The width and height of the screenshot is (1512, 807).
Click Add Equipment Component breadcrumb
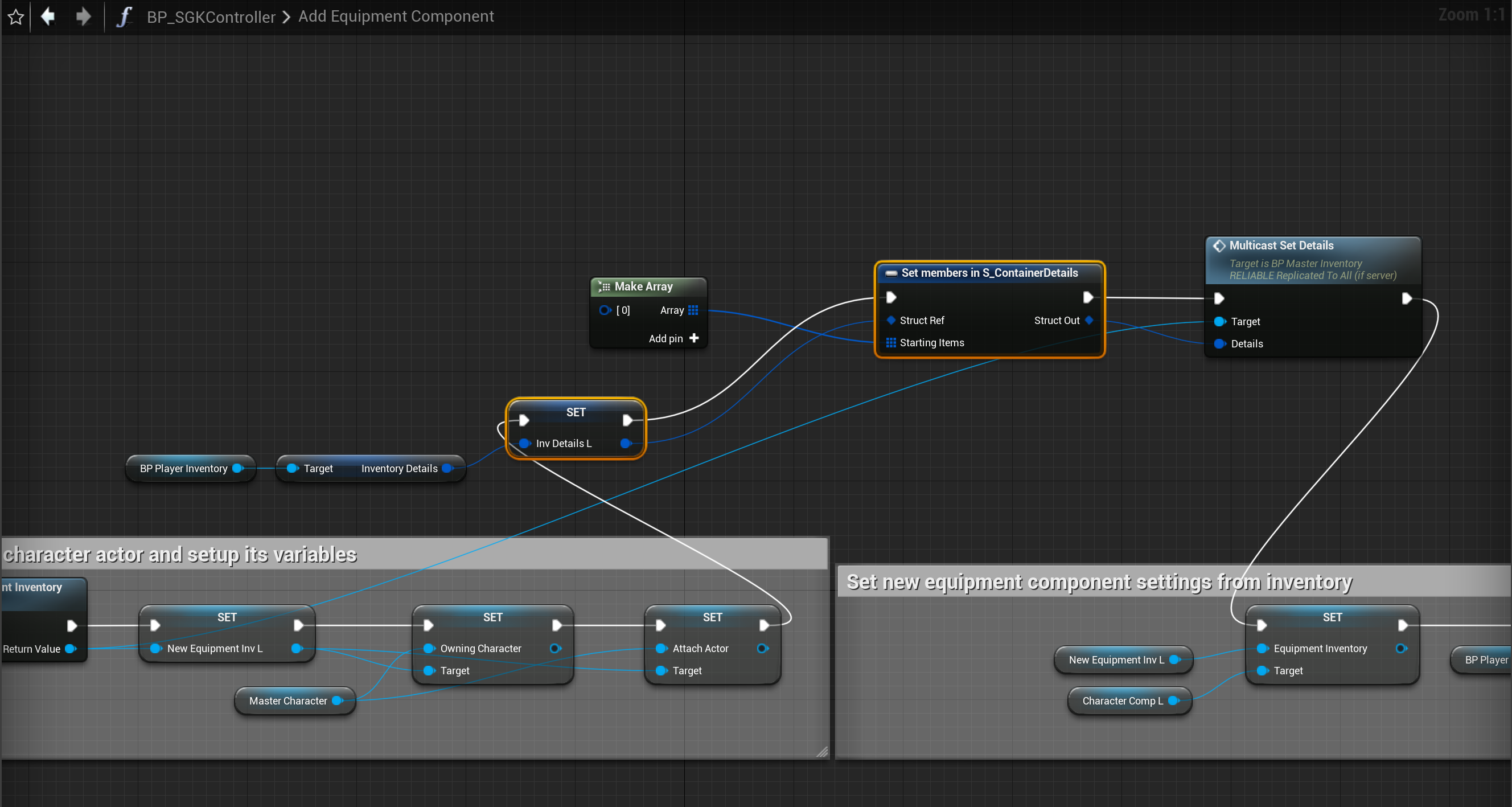click(396, 17)
